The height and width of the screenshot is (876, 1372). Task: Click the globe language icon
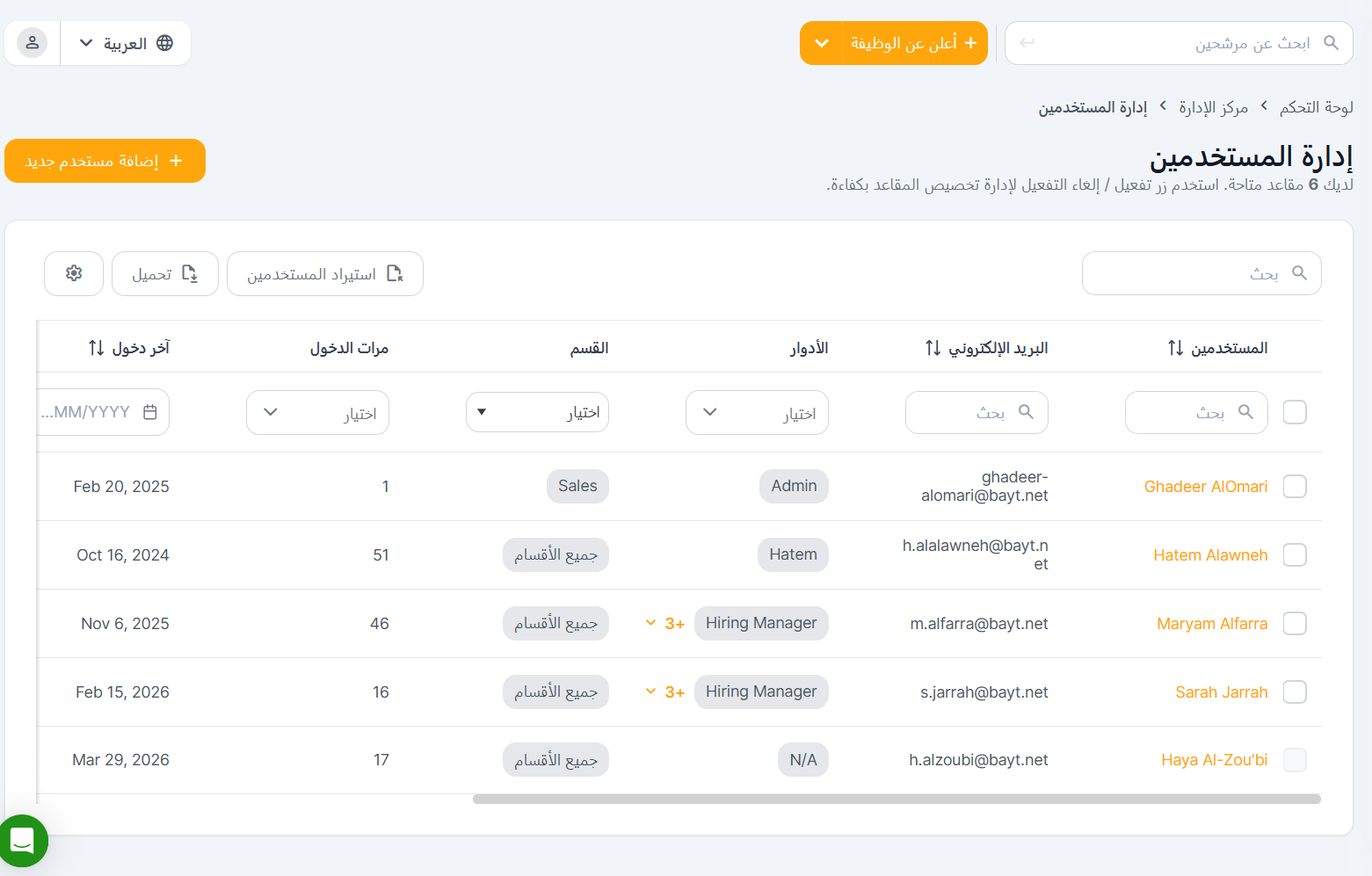tap(164, 43)
